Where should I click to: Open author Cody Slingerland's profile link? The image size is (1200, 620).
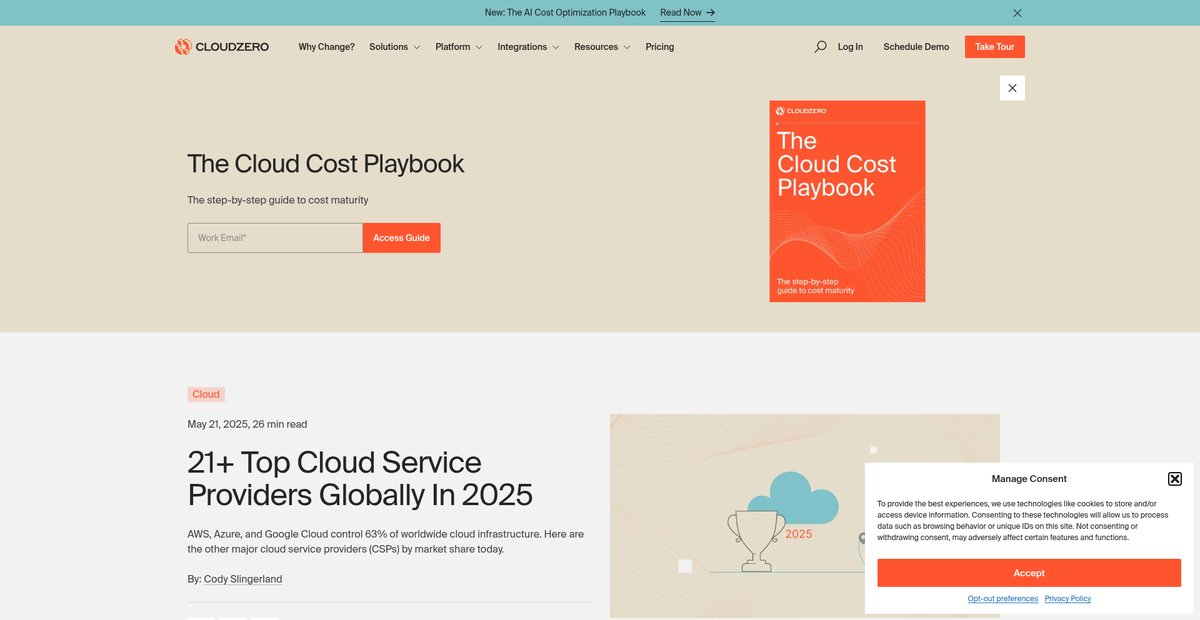[x=243, y=579]
